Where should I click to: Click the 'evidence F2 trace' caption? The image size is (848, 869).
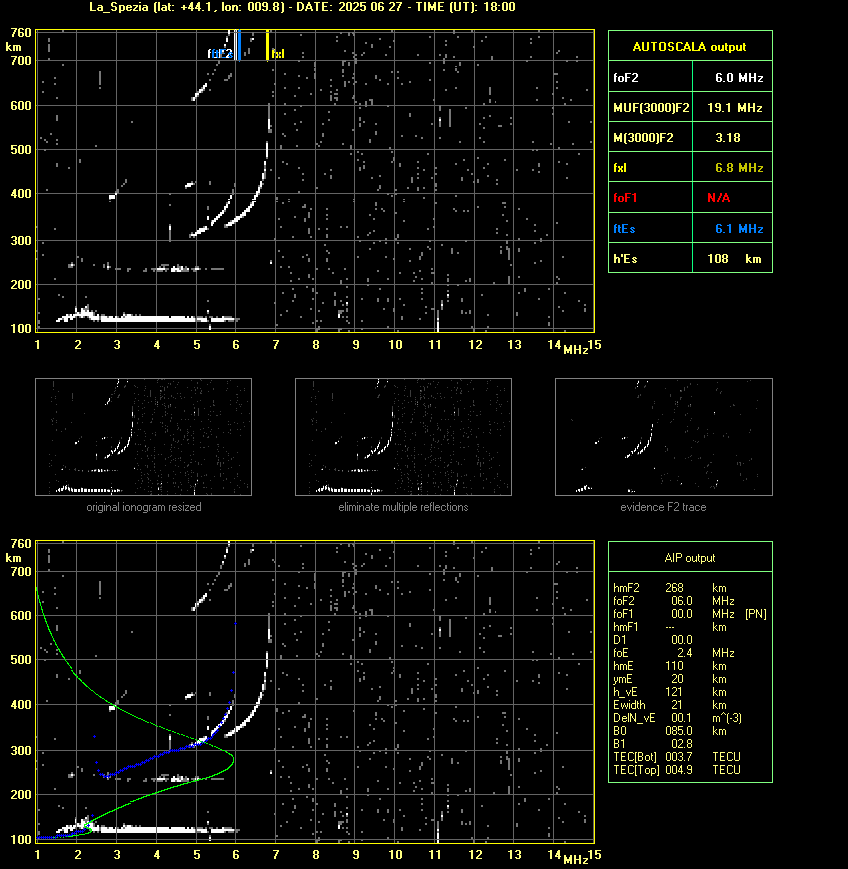[x=663, y=507]
